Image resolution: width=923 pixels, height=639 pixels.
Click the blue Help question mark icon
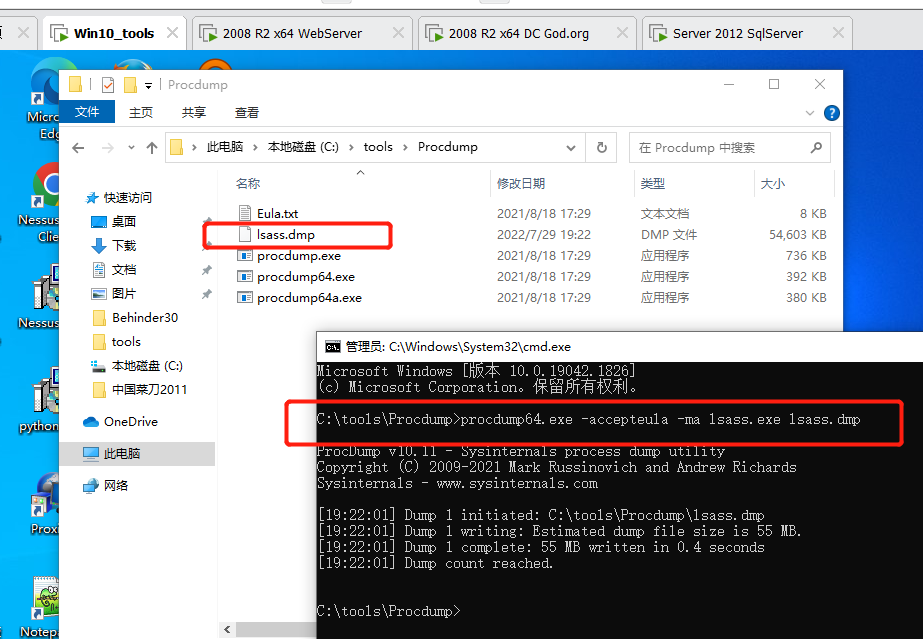pyautogui.click(x=831, y=113)
